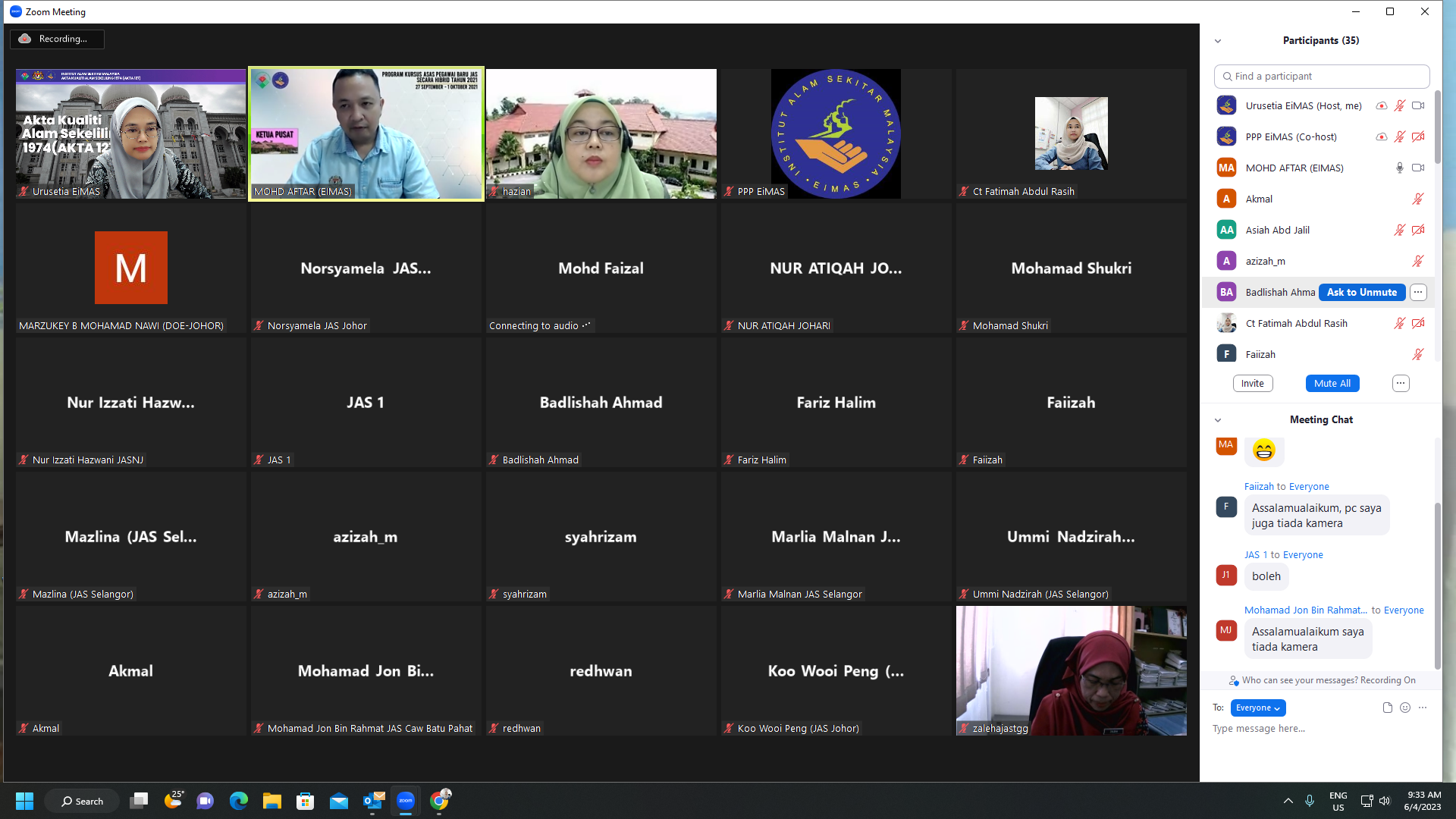Click MOHD AFTAR microphone icon in participants
The height and width of the screenshot is (819, 1456).
(x=1399, y=168)
